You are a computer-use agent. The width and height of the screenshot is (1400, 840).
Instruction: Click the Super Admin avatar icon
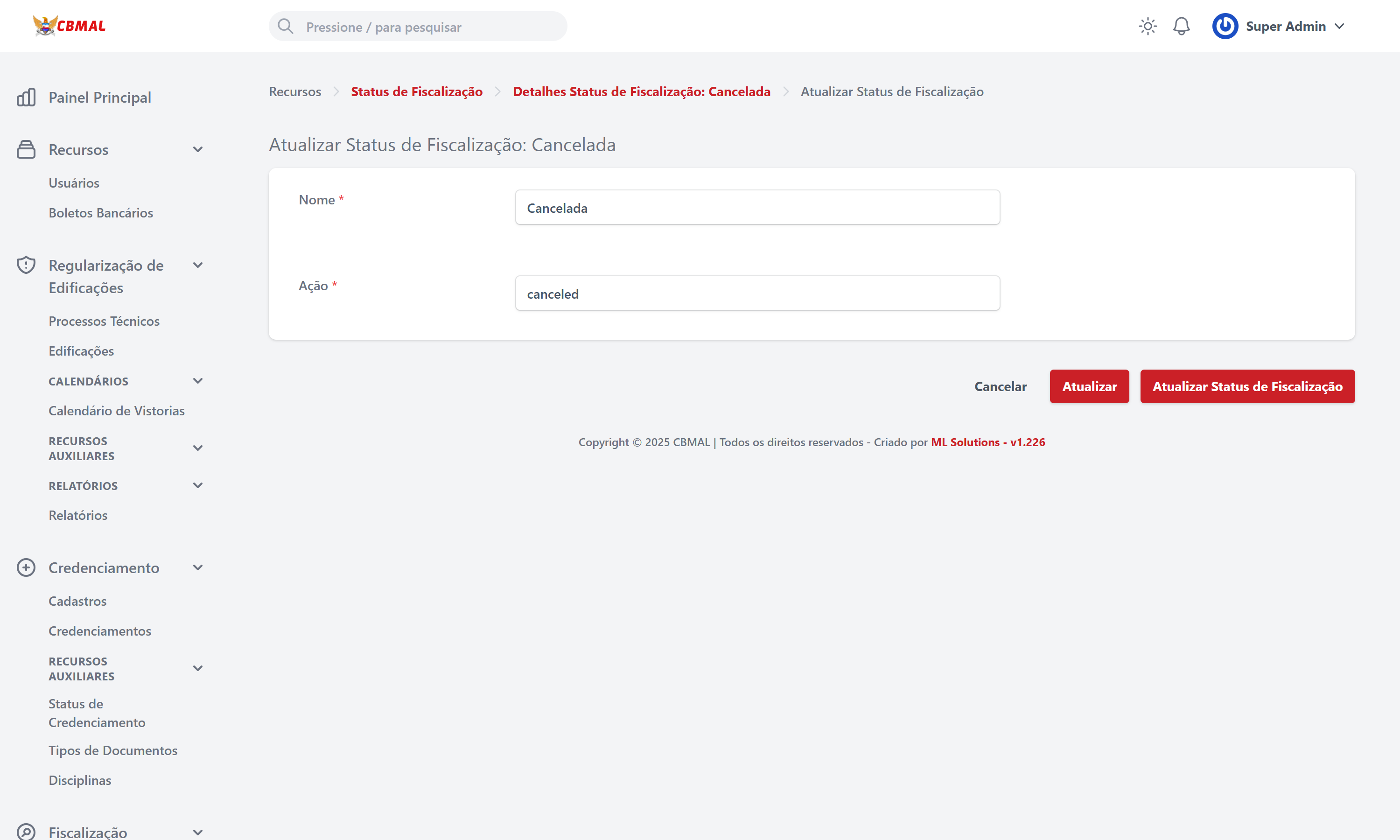(x=1224, y=26)
